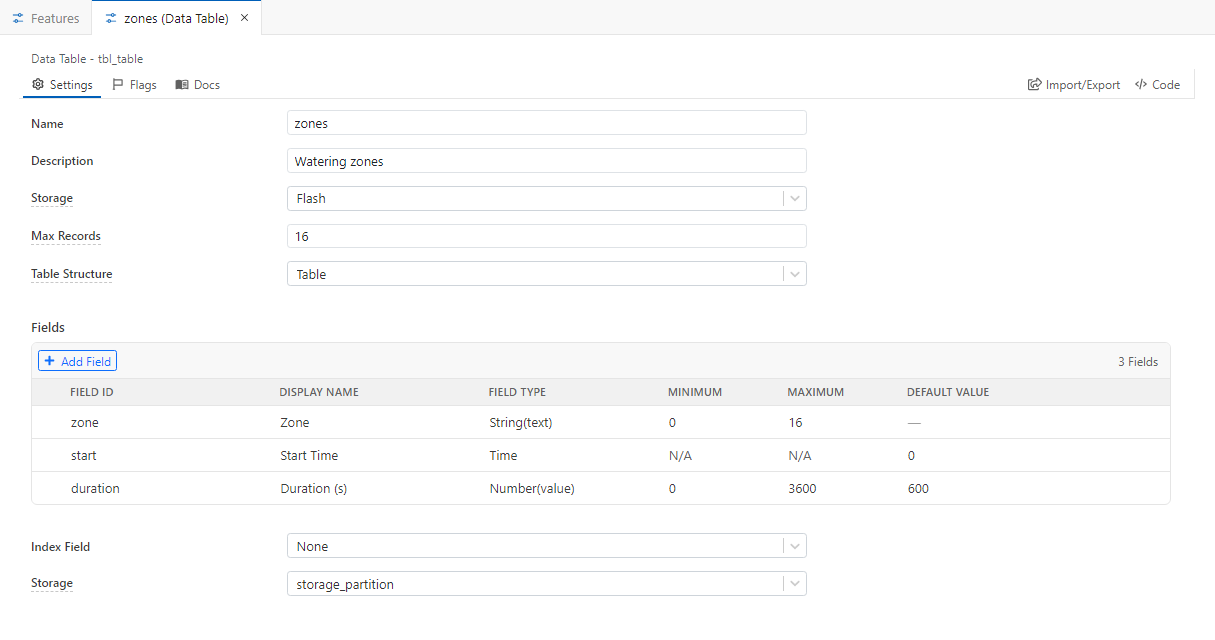Screen dimensions: 1215x640
Task: Click the 3 Fields count text
Action: 1138,362
